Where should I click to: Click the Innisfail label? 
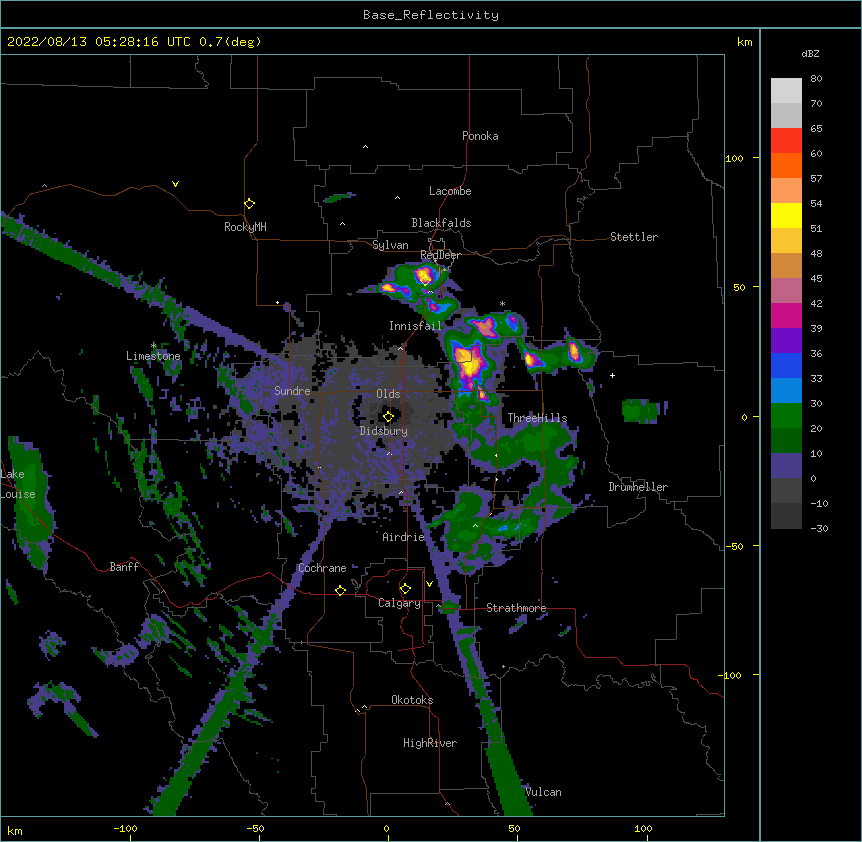click(x=415, y=326)
